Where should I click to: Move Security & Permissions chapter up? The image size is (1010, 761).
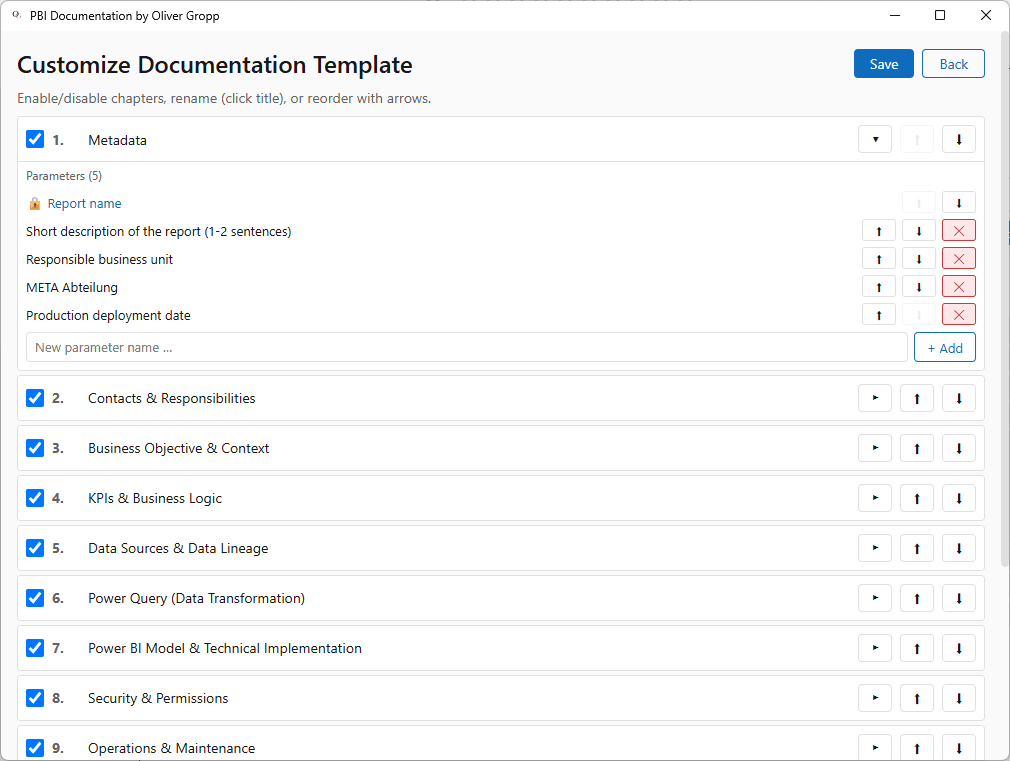click(x=917, y=698)
